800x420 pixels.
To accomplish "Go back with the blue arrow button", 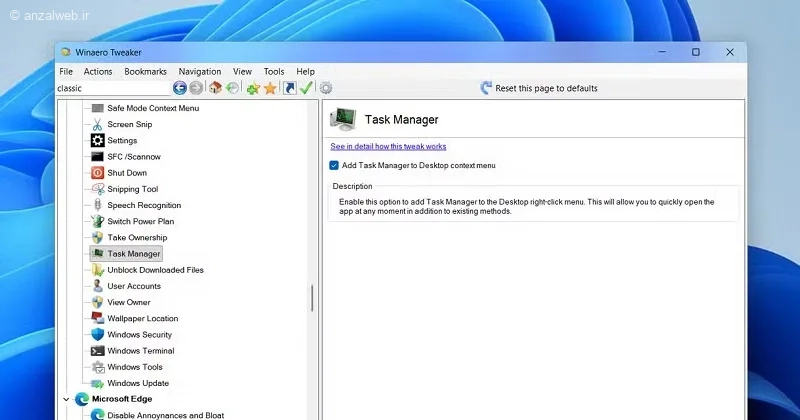I will point(180,88).
